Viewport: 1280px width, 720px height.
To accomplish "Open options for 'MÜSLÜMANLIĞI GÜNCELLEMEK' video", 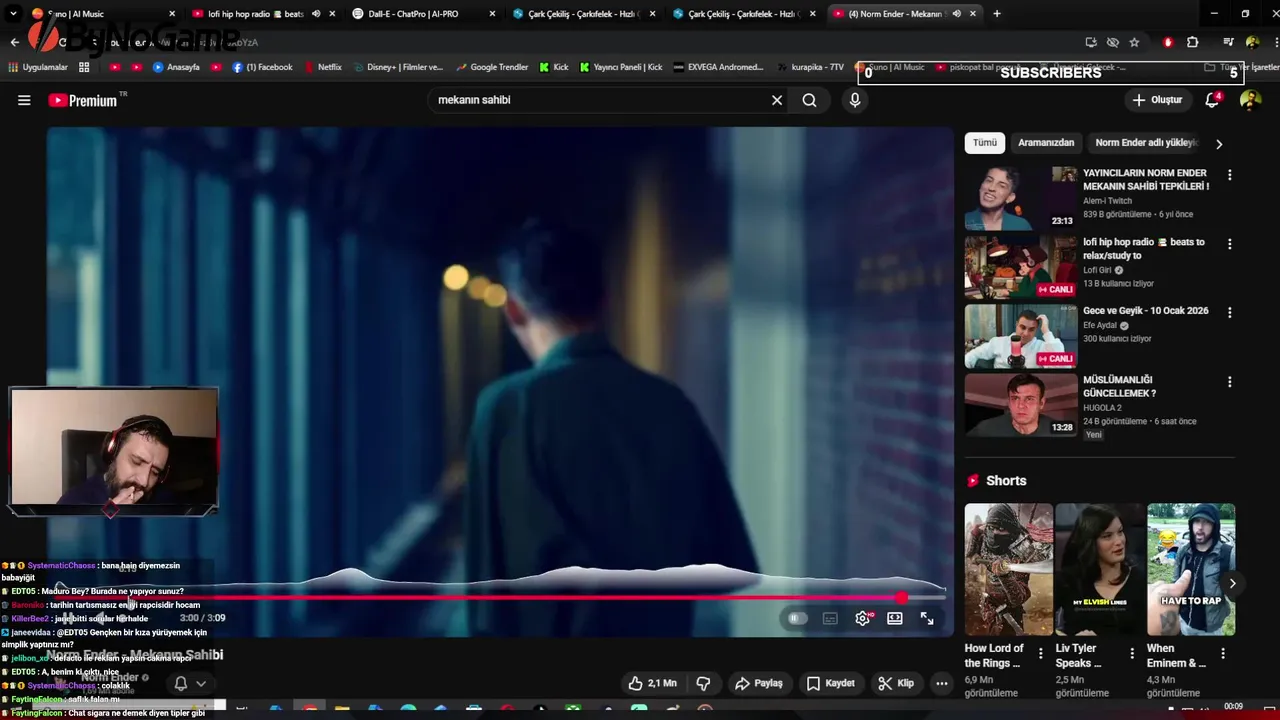I will [x=1229, y=382].
